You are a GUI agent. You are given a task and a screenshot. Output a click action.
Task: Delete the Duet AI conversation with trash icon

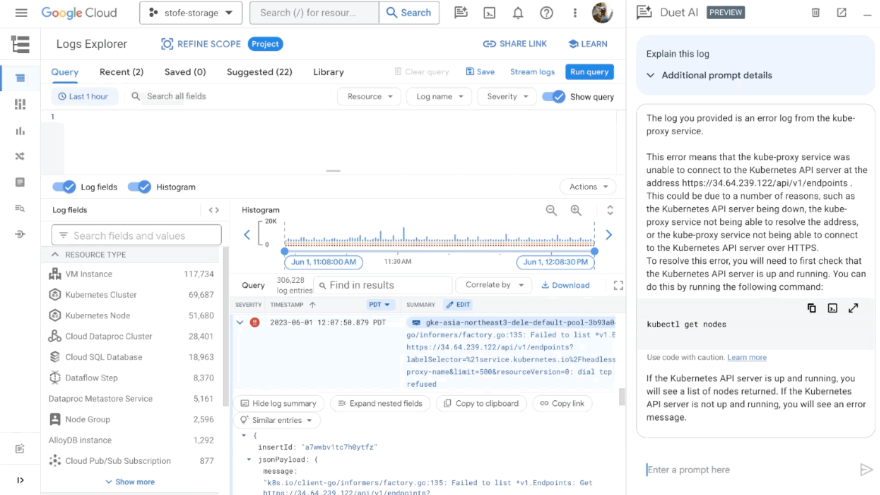pyautogui.click(x=815, y=12)
